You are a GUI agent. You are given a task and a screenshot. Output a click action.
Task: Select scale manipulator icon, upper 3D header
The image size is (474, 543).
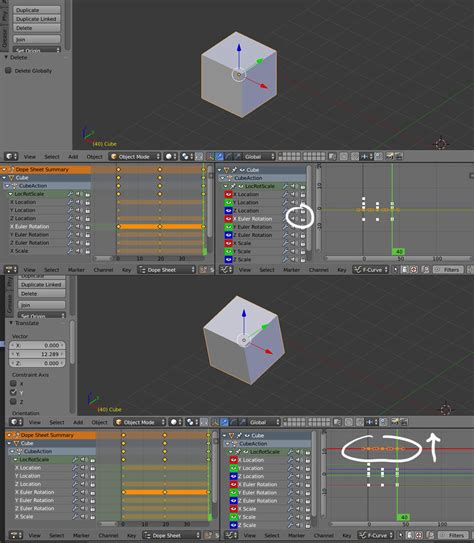click(x=238, y=157)
